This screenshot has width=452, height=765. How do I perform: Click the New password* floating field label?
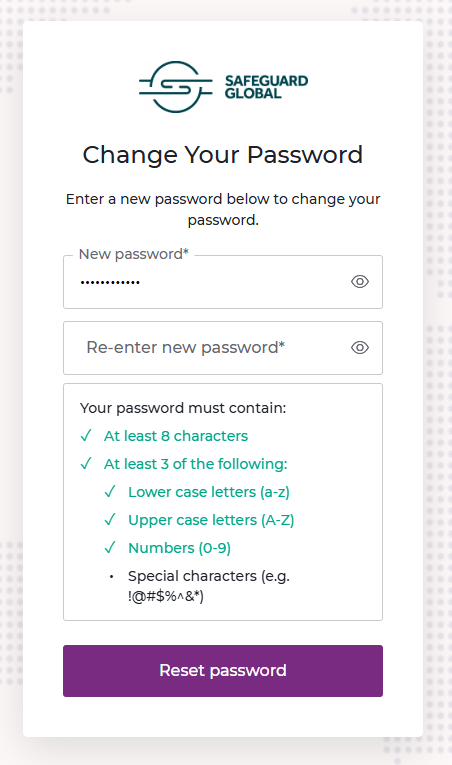click(x=133, y=254)
